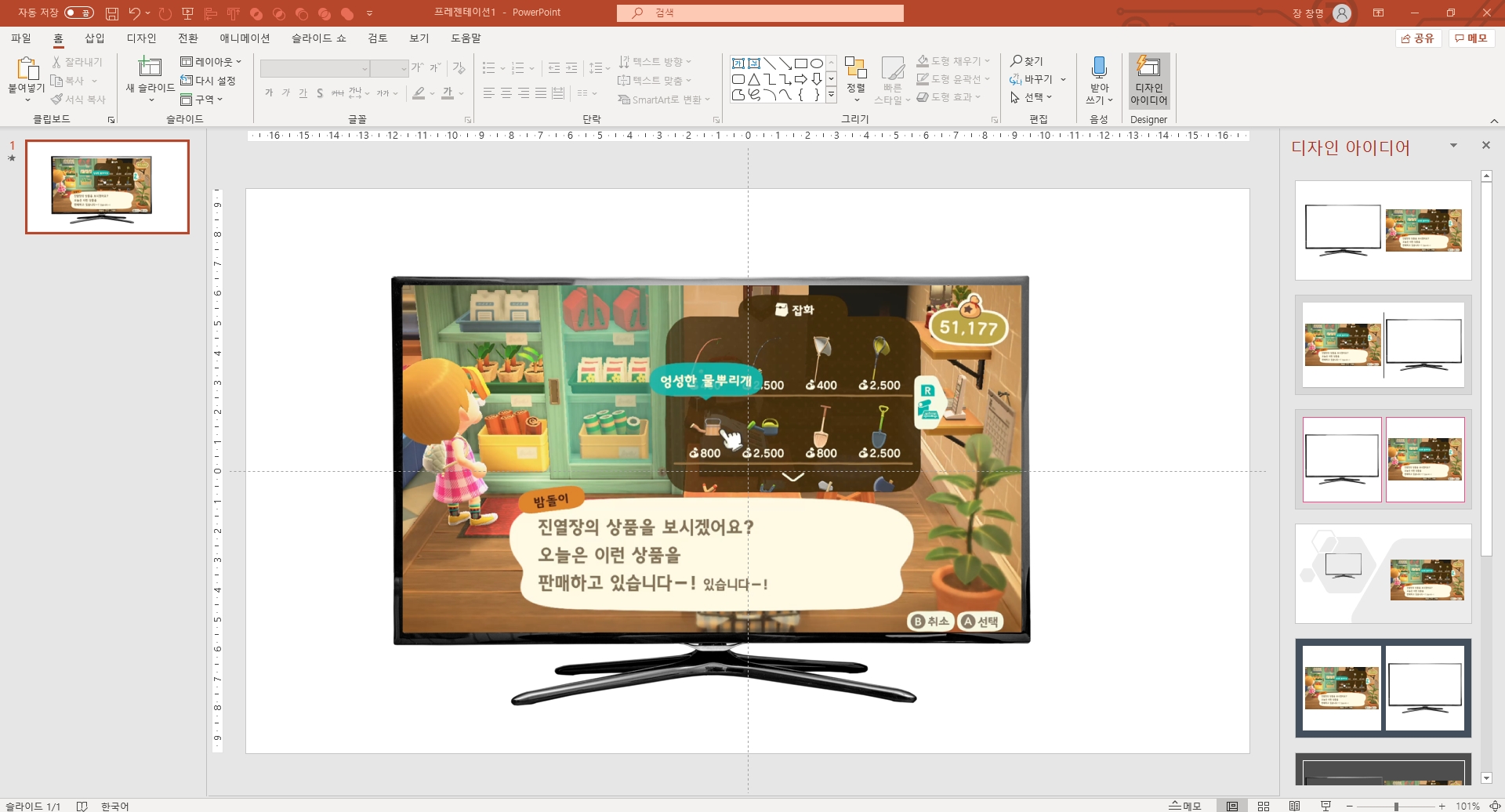The width and height of the screenshot is (1505, 812).
Task: Switch to the 디자인 tab
Action: [141, 38]
